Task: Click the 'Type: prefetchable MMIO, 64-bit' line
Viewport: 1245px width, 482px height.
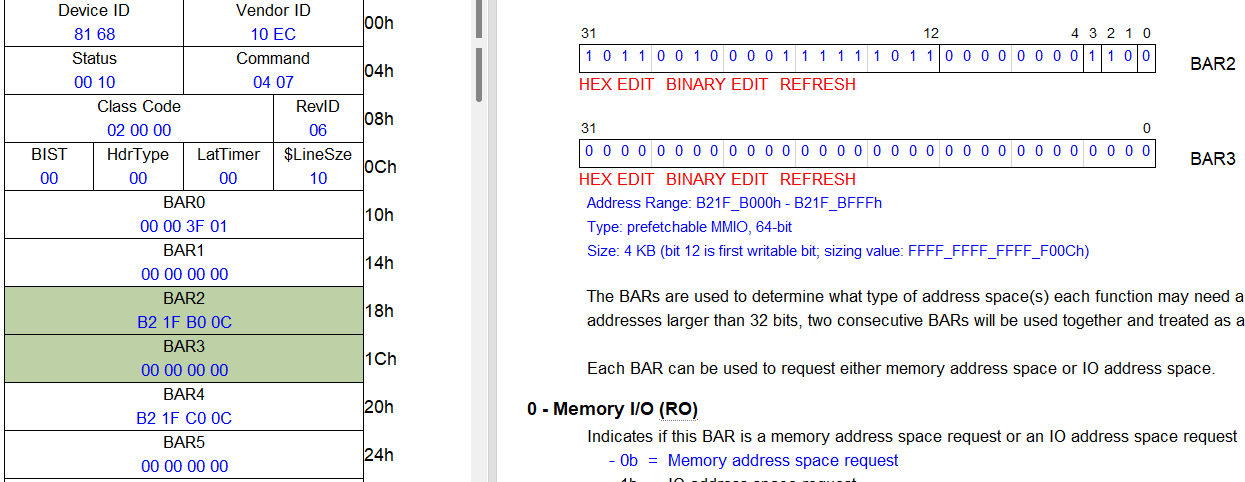Action: point(689,227)
